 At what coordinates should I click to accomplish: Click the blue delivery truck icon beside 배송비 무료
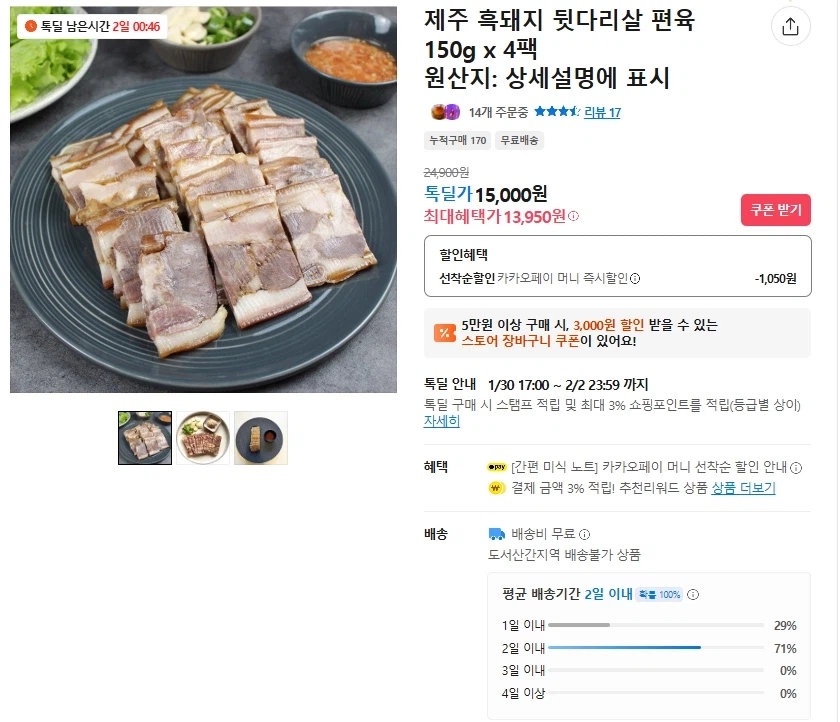tap(495, 531)
